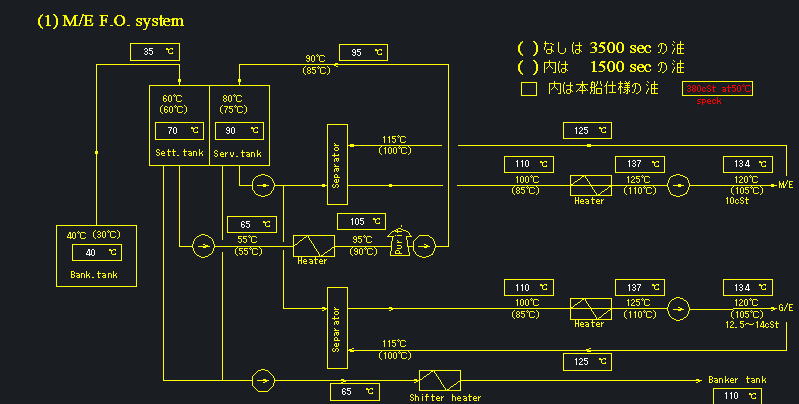Select the heater icon on the G/E line
The width and height of the screenshot is (799, 404).
[589, 308]
